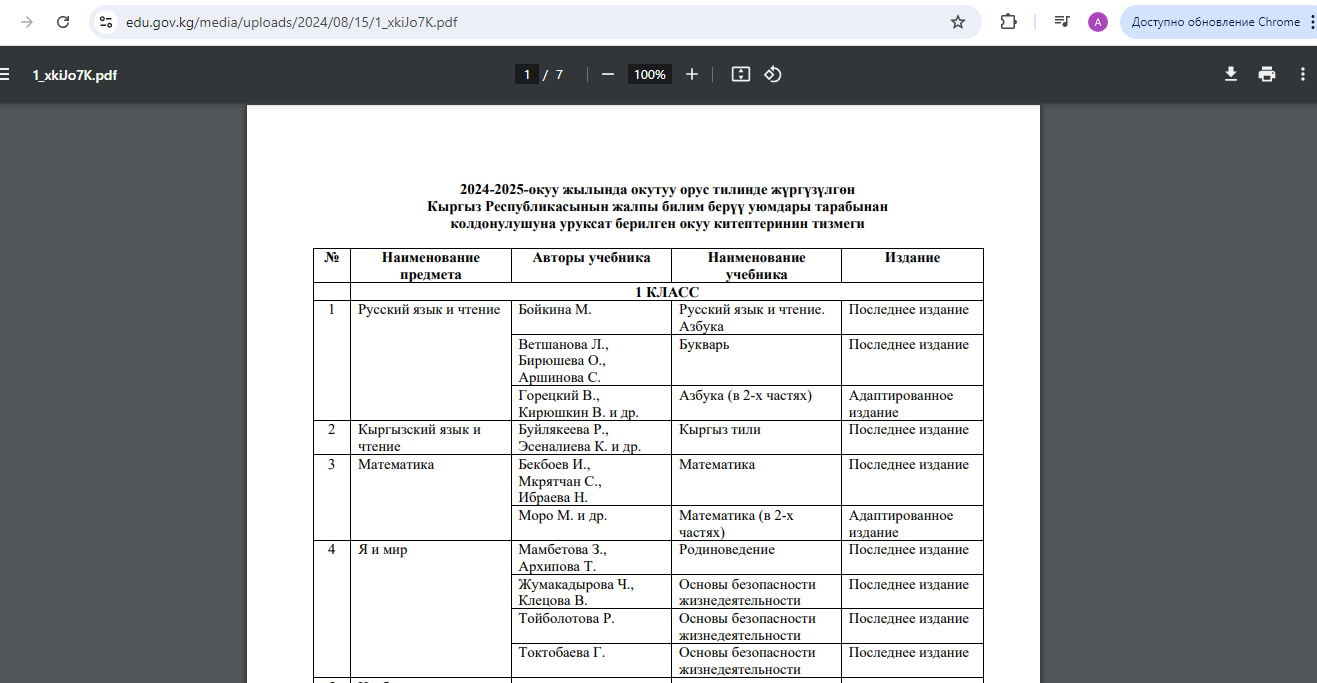Click the 'Наименование учебника' column header
The width and height of the screenshot is (1317, 683).
pos(756,265)
